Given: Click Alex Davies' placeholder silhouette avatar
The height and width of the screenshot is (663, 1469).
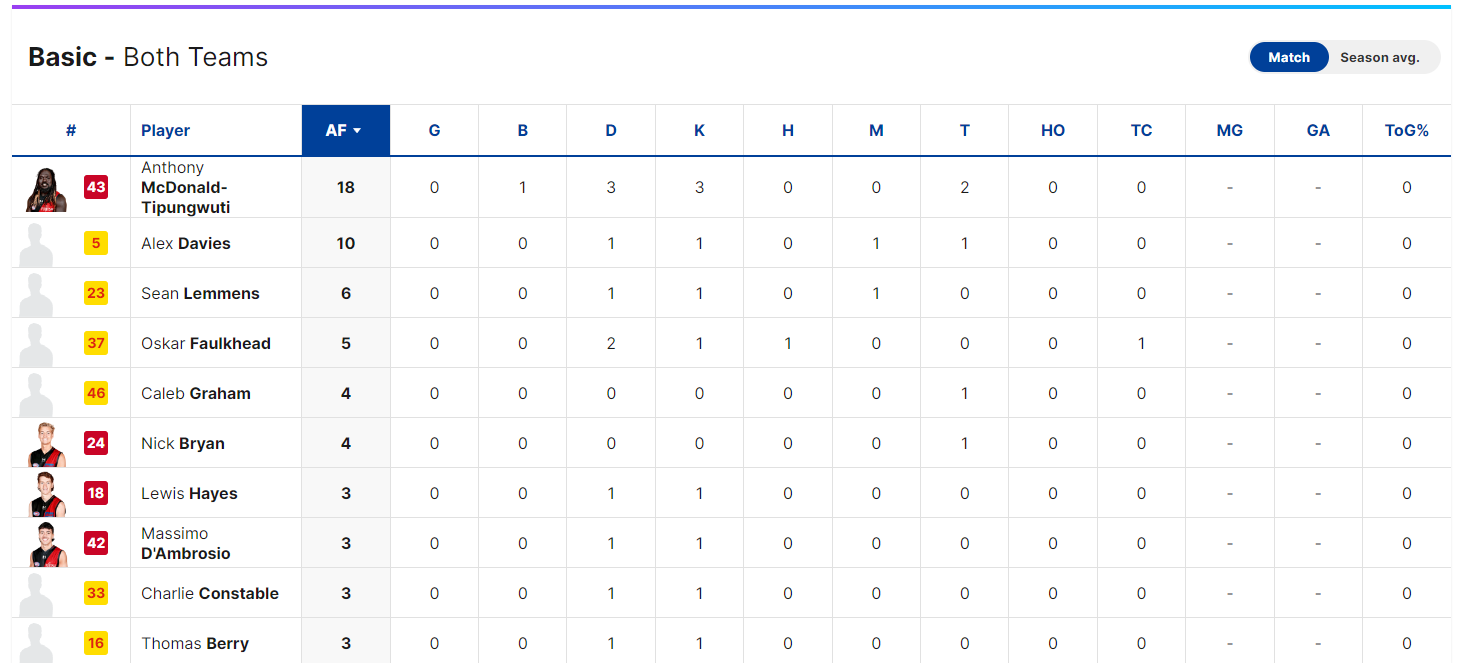Looking at the screenshot, I should click(x=38, y=245).
